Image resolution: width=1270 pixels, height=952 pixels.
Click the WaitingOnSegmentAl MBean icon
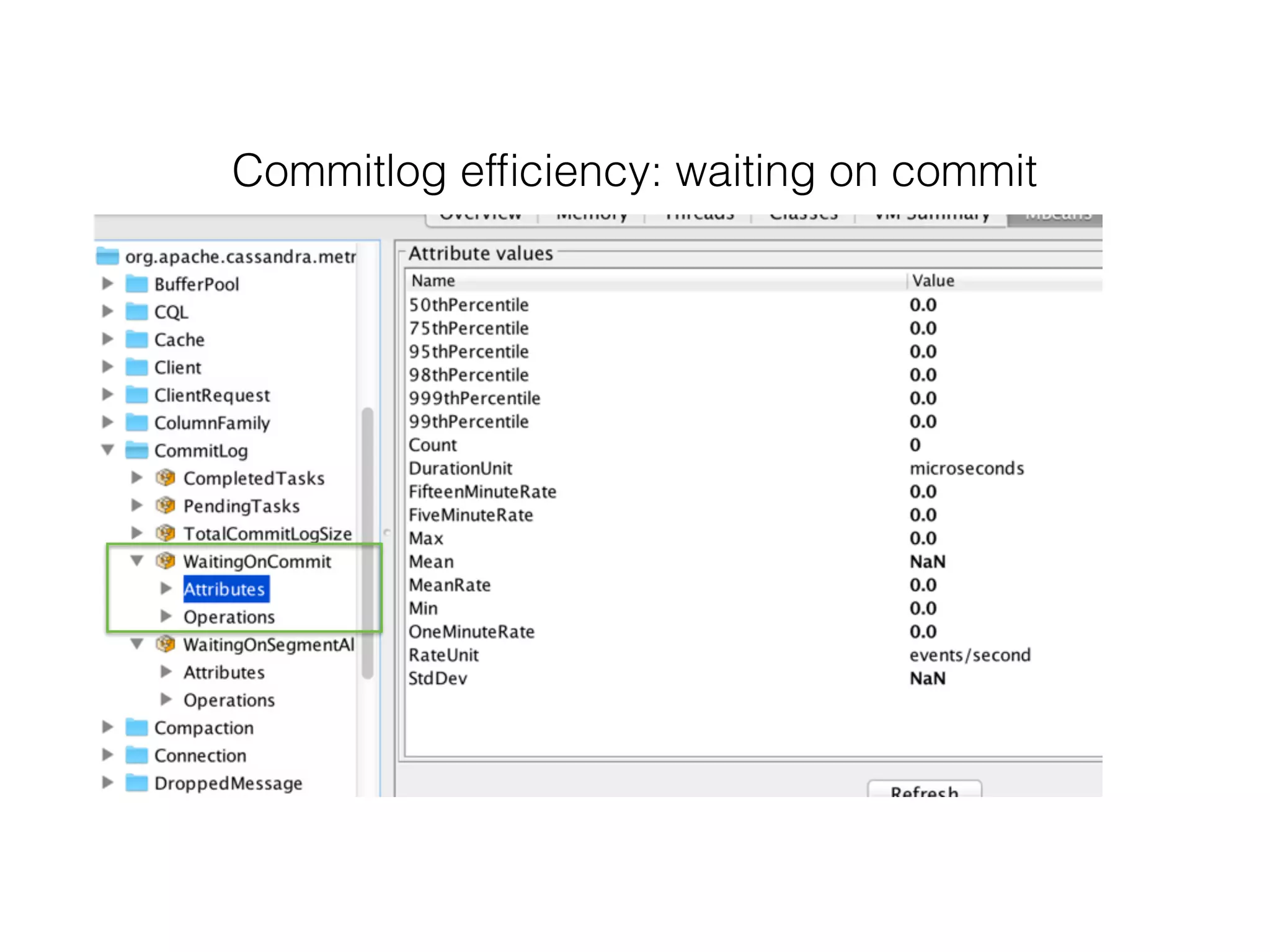[x=166, y=644]
